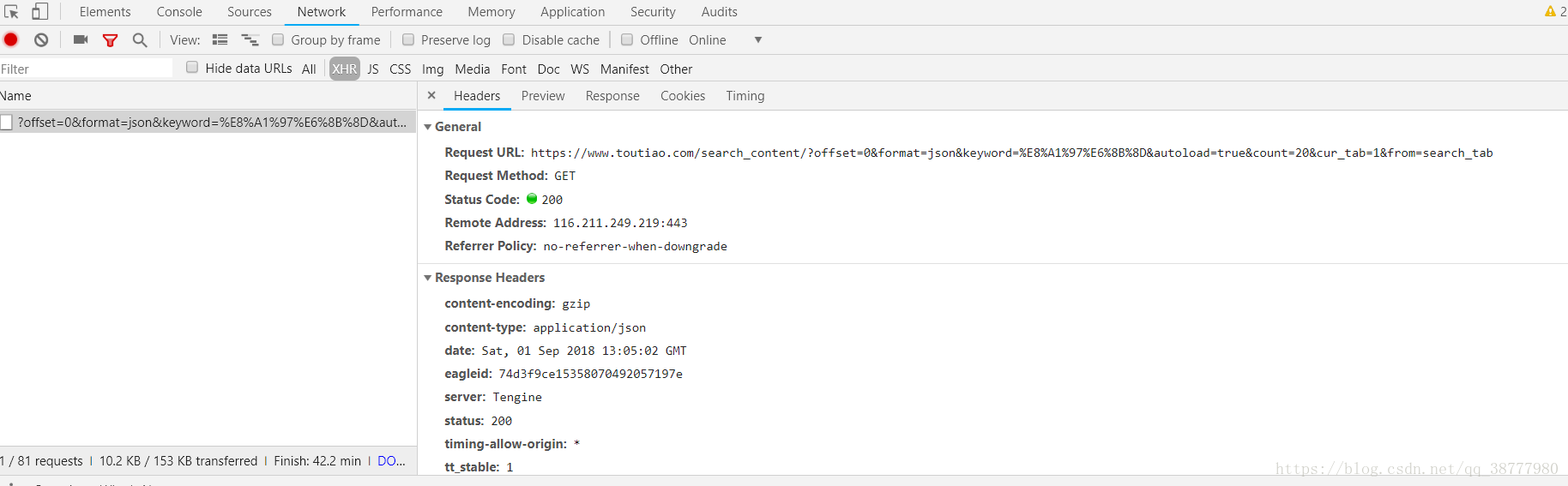This screenshot has height=486, width=1568.
Task: Click the capture screenshots camera icon
Action: click(x=81, y=39)
